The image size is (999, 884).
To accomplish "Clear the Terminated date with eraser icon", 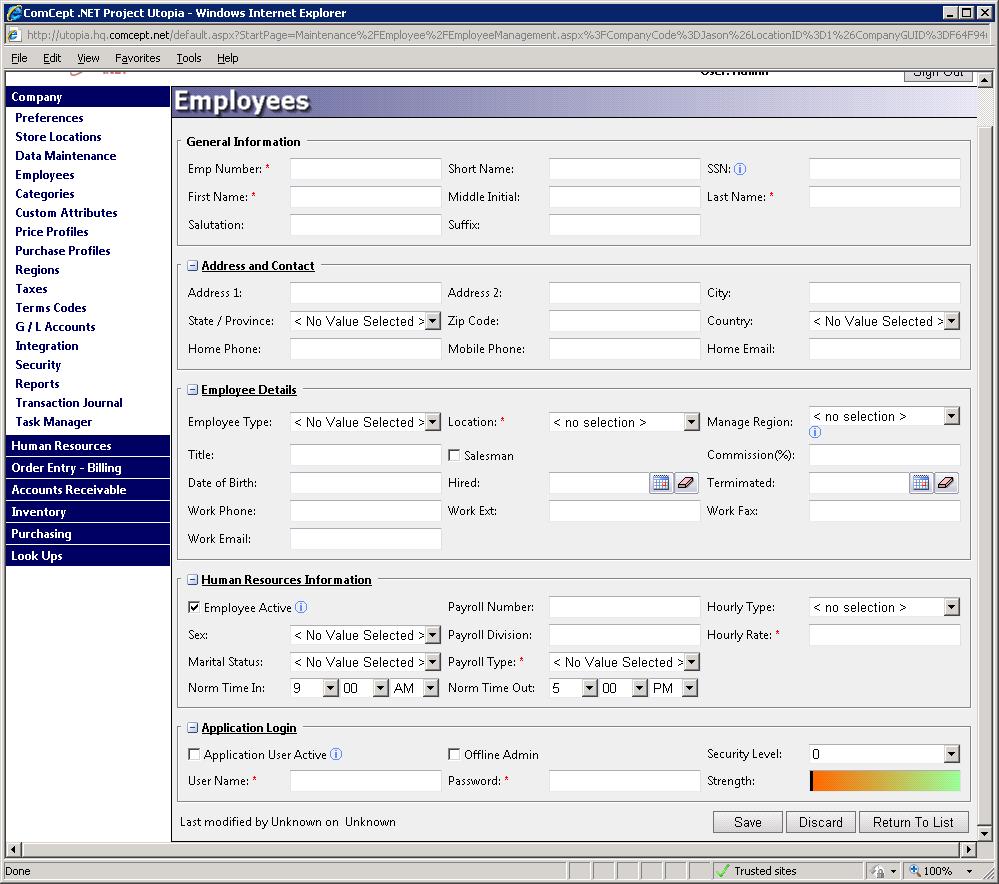I will pyautogui.click(x=946, y=483).
